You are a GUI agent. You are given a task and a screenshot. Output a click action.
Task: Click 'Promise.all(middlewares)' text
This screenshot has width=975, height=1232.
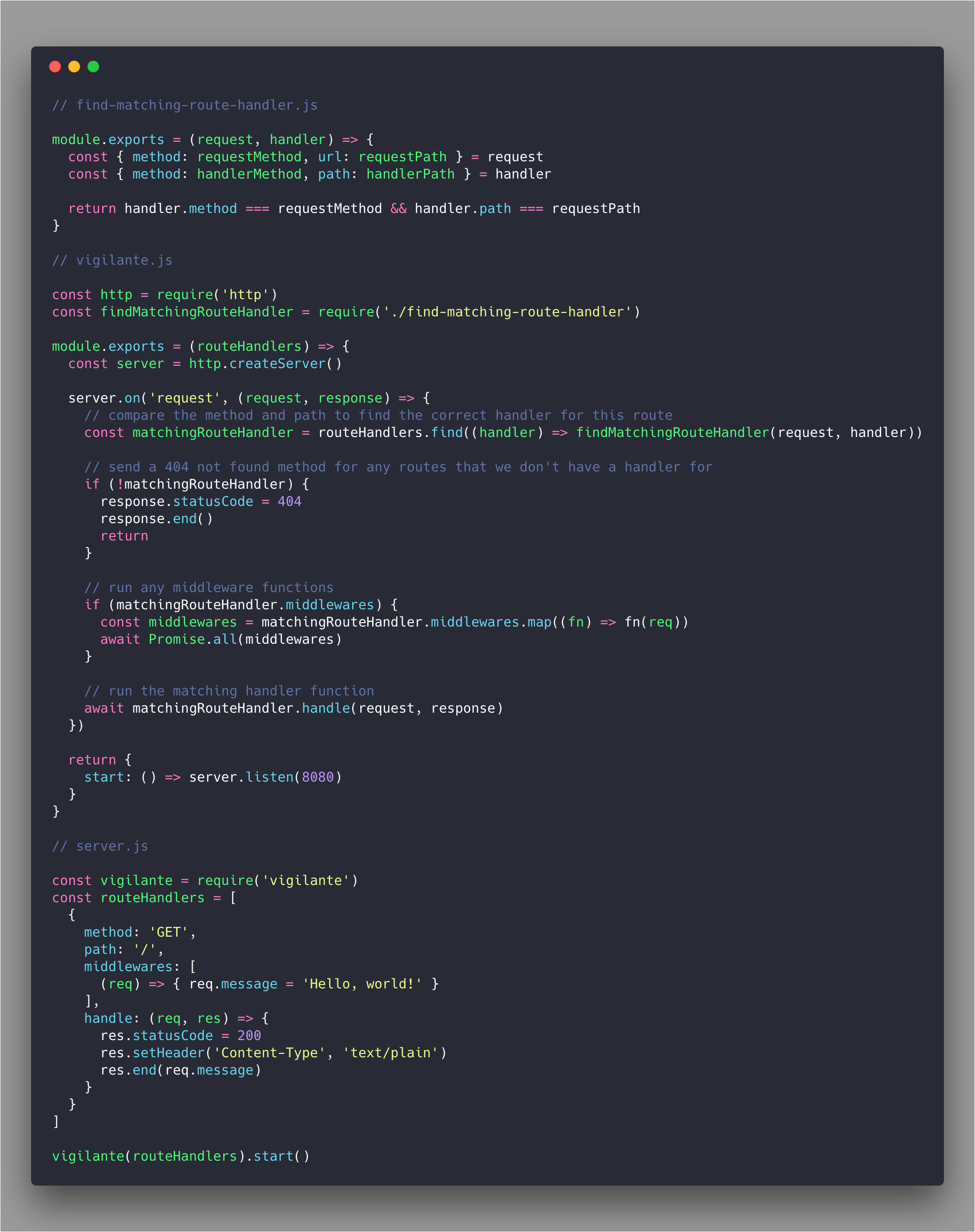coord(245,639)
